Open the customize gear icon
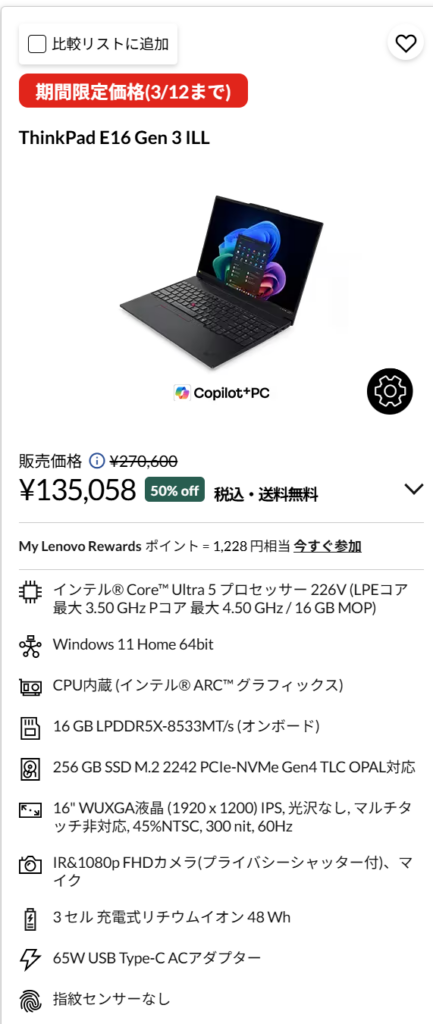This screenshot has height=1024, width=433. [390, 391]
